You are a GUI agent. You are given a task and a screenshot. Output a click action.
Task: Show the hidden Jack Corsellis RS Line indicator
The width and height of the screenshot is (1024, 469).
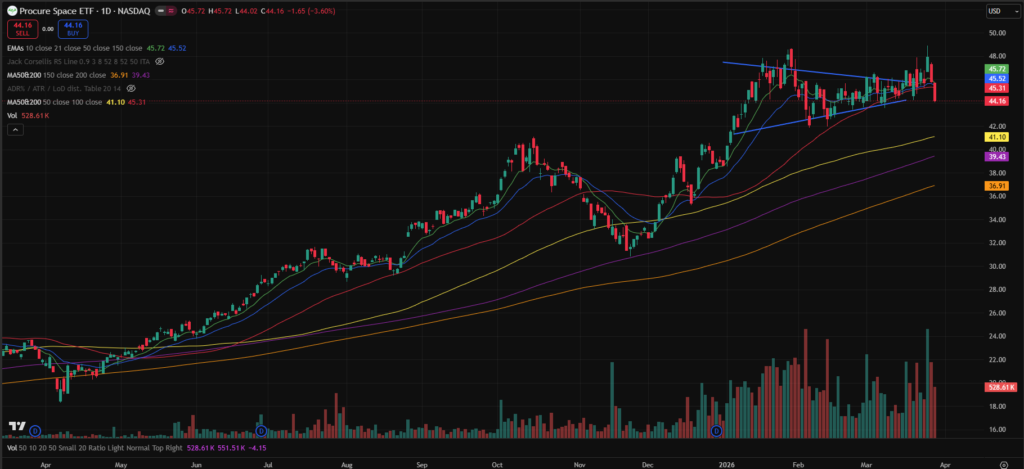[159, 61]
